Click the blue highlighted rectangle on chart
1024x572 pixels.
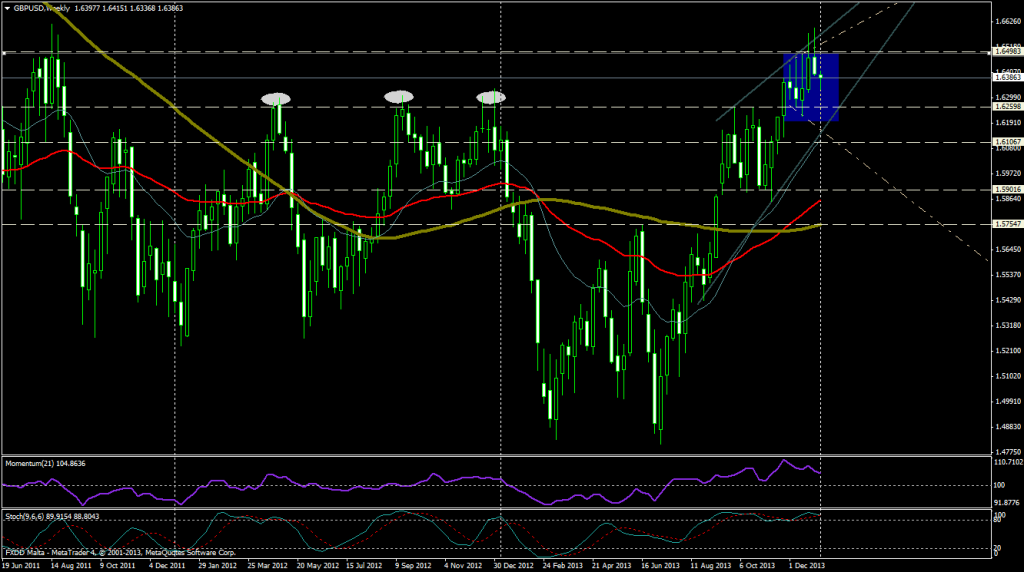810,88
